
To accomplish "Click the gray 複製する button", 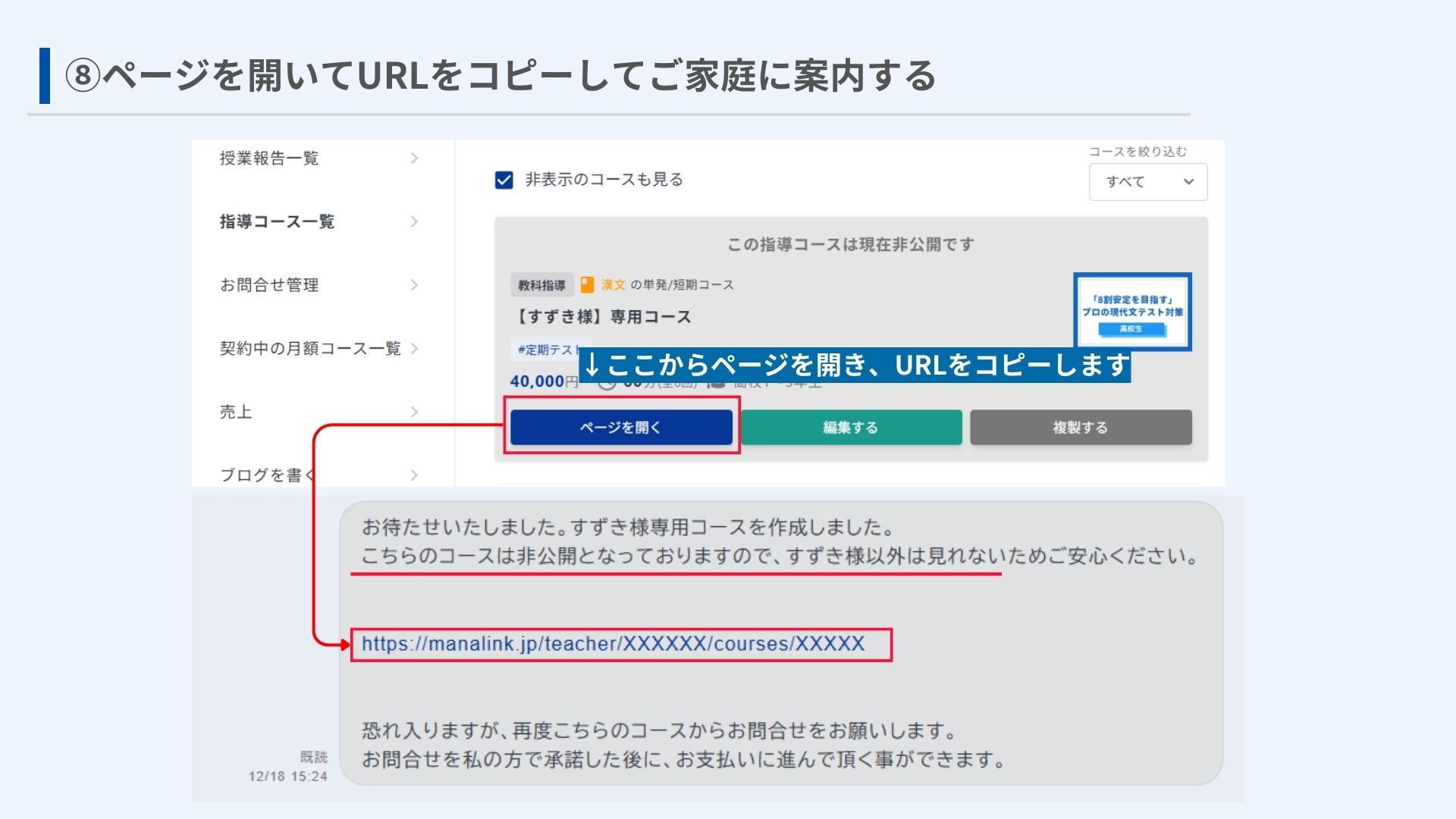I will click(1081, 427).
